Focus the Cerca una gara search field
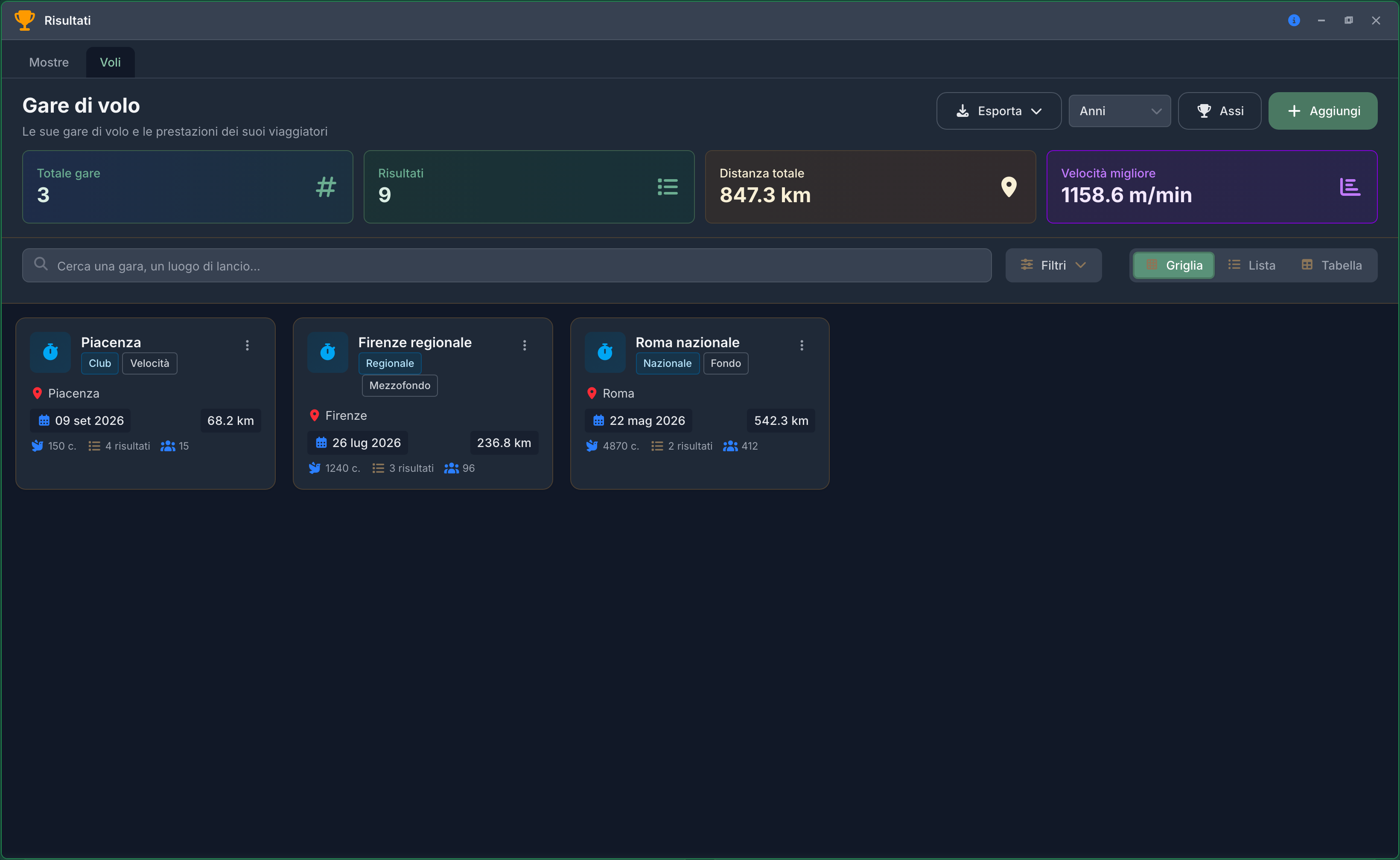This screenshot has width=1400, height=860. pos(507,265)
